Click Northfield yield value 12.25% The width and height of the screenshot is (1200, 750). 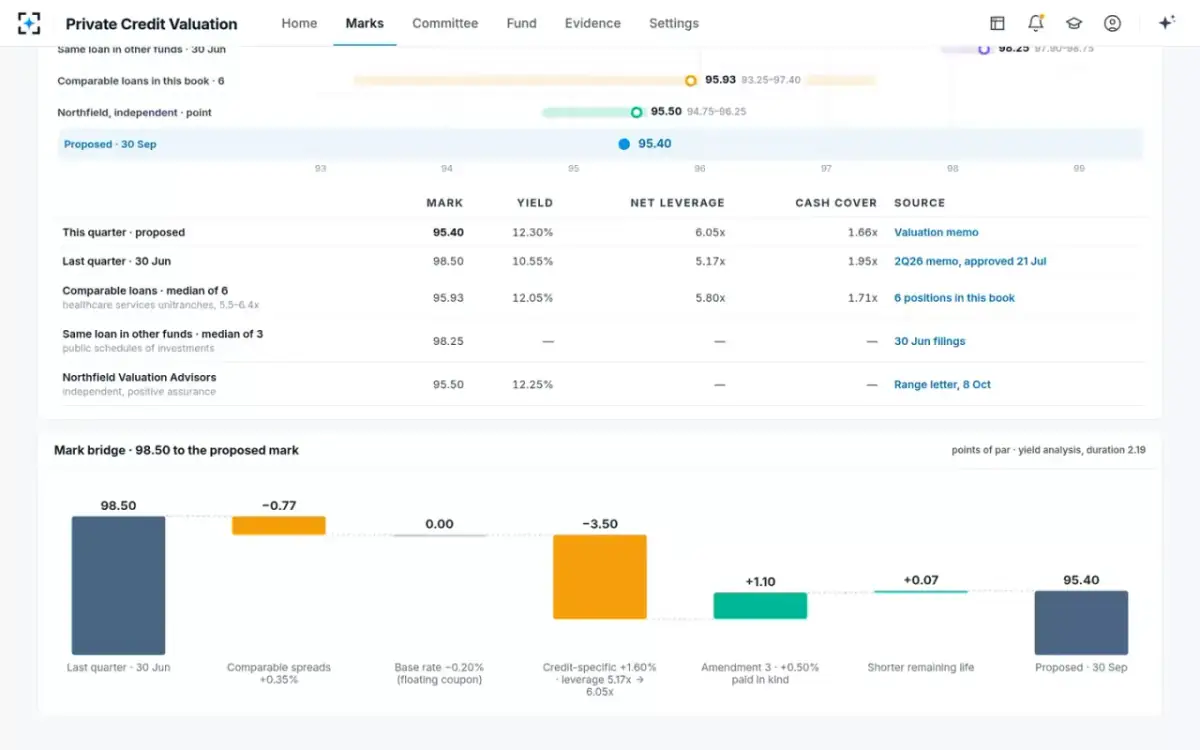click(x=533, y=384)
